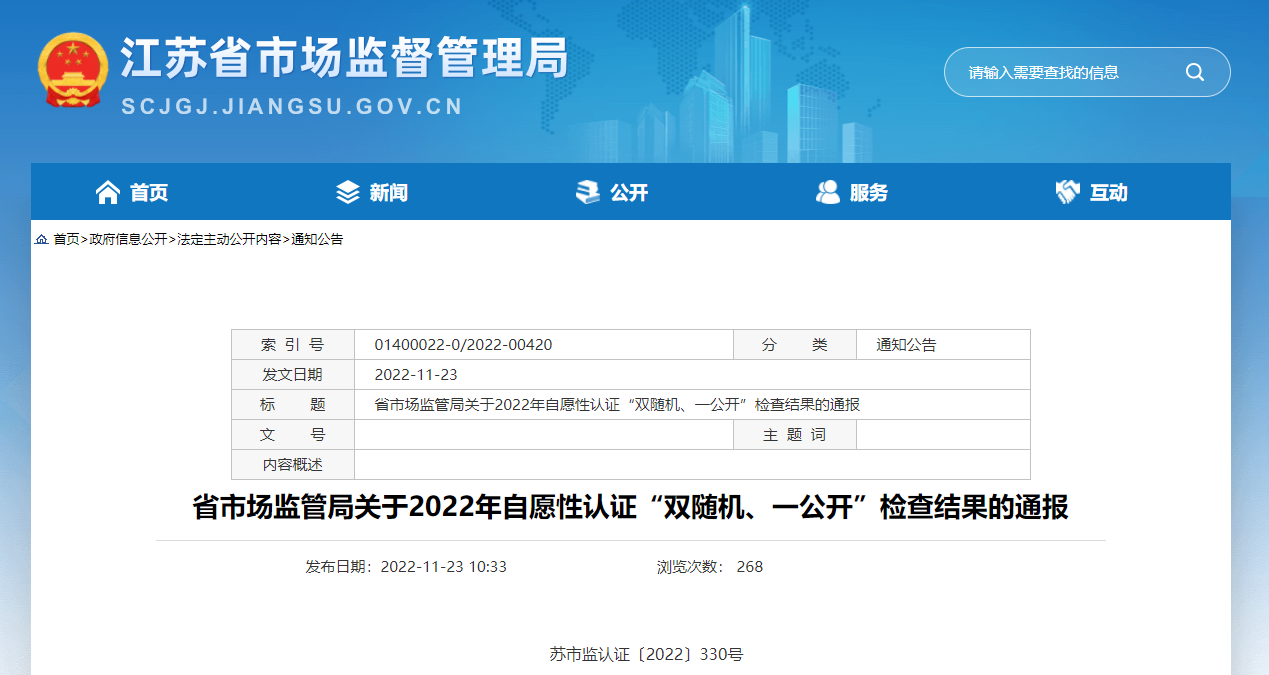The width and height of the screenshot is (1269, 675).
Task: Select 通知公告 at the breadcrumb end
Action: click(317, 240)
